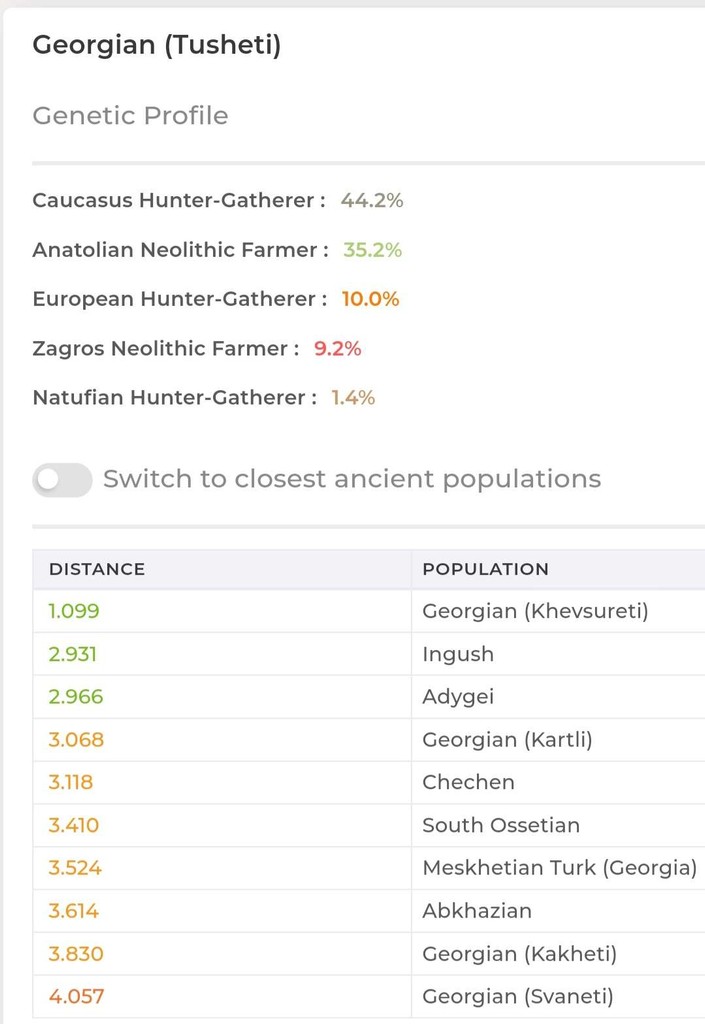Open Georgian (Kakheti) population row

coord(519,954)
